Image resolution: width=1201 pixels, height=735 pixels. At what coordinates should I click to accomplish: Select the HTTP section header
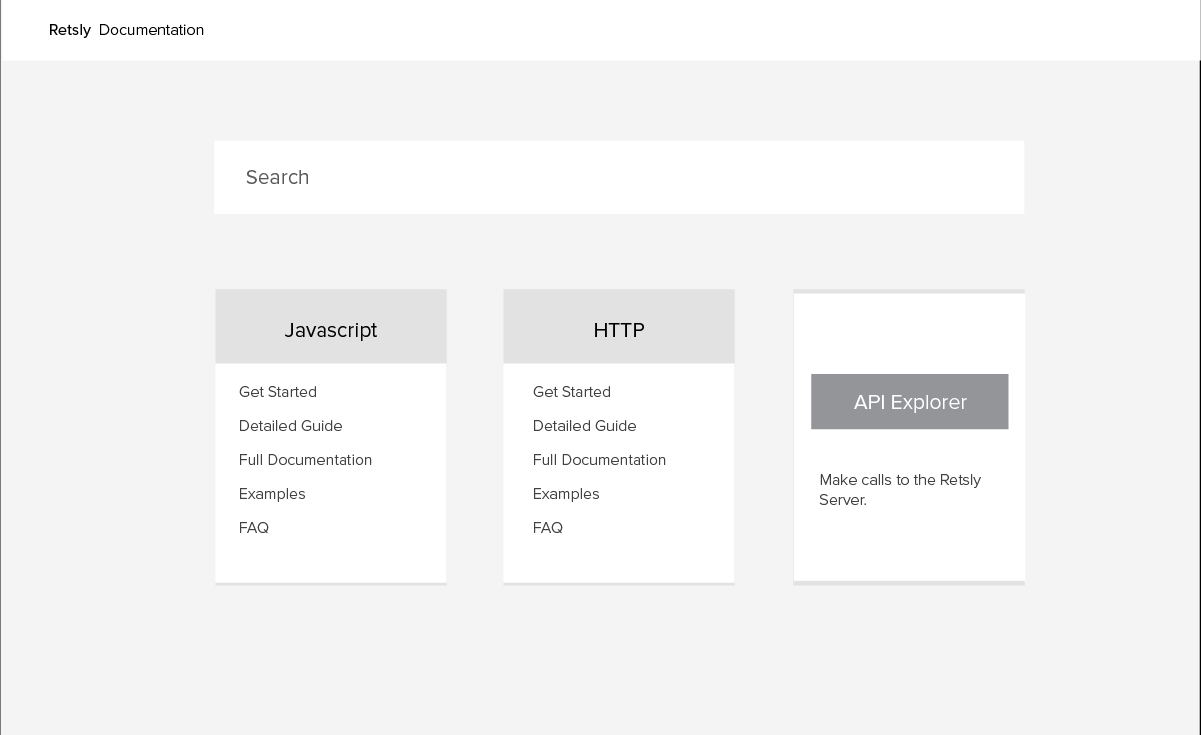point(619,330)
